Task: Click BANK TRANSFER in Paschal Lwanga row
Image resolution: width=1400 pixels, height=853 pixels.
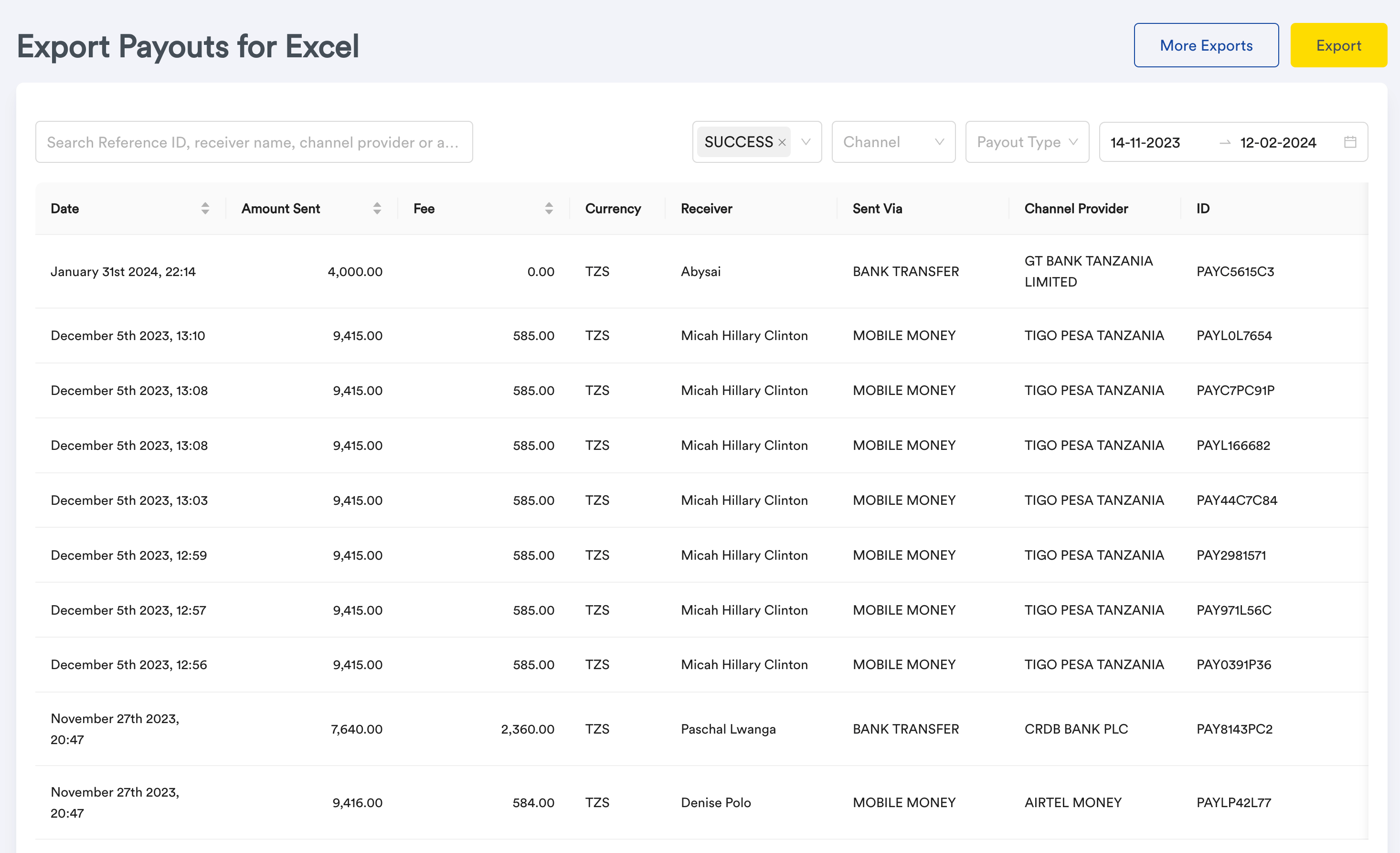Action: pyautogui.click(x=906, y=729)
